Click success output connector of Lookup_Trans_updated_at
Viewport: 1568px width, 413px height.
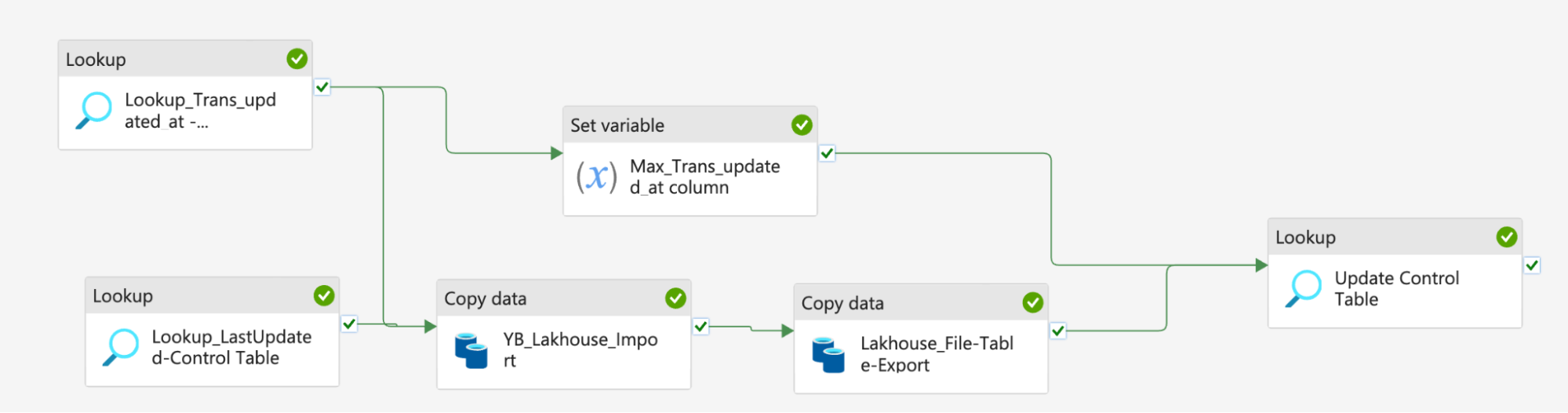click(x=322, y=87)
